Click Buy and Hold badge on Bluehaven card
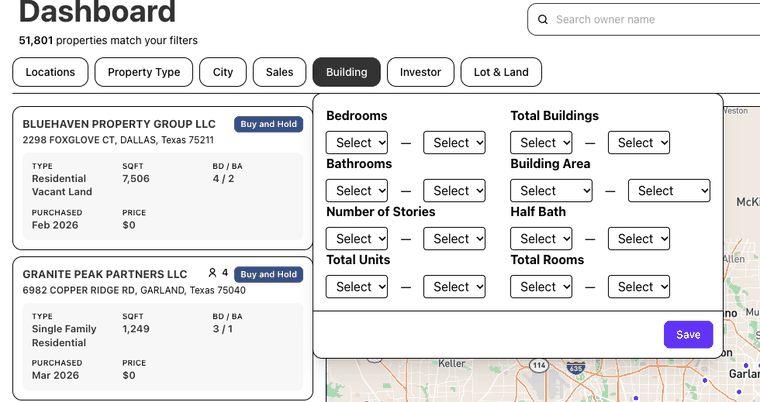760x402 pixels. point(269,124)
